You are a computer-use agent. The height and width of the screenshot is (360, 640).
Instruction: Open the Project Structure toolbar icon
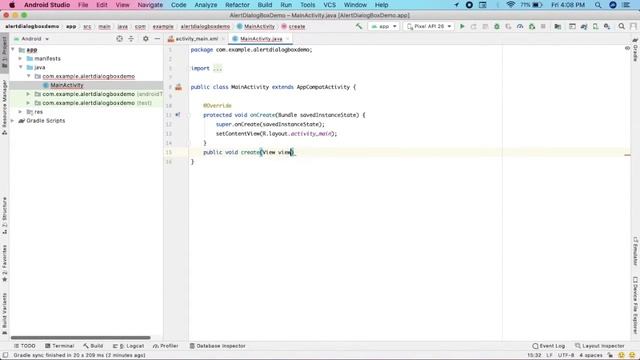(558, 26)
